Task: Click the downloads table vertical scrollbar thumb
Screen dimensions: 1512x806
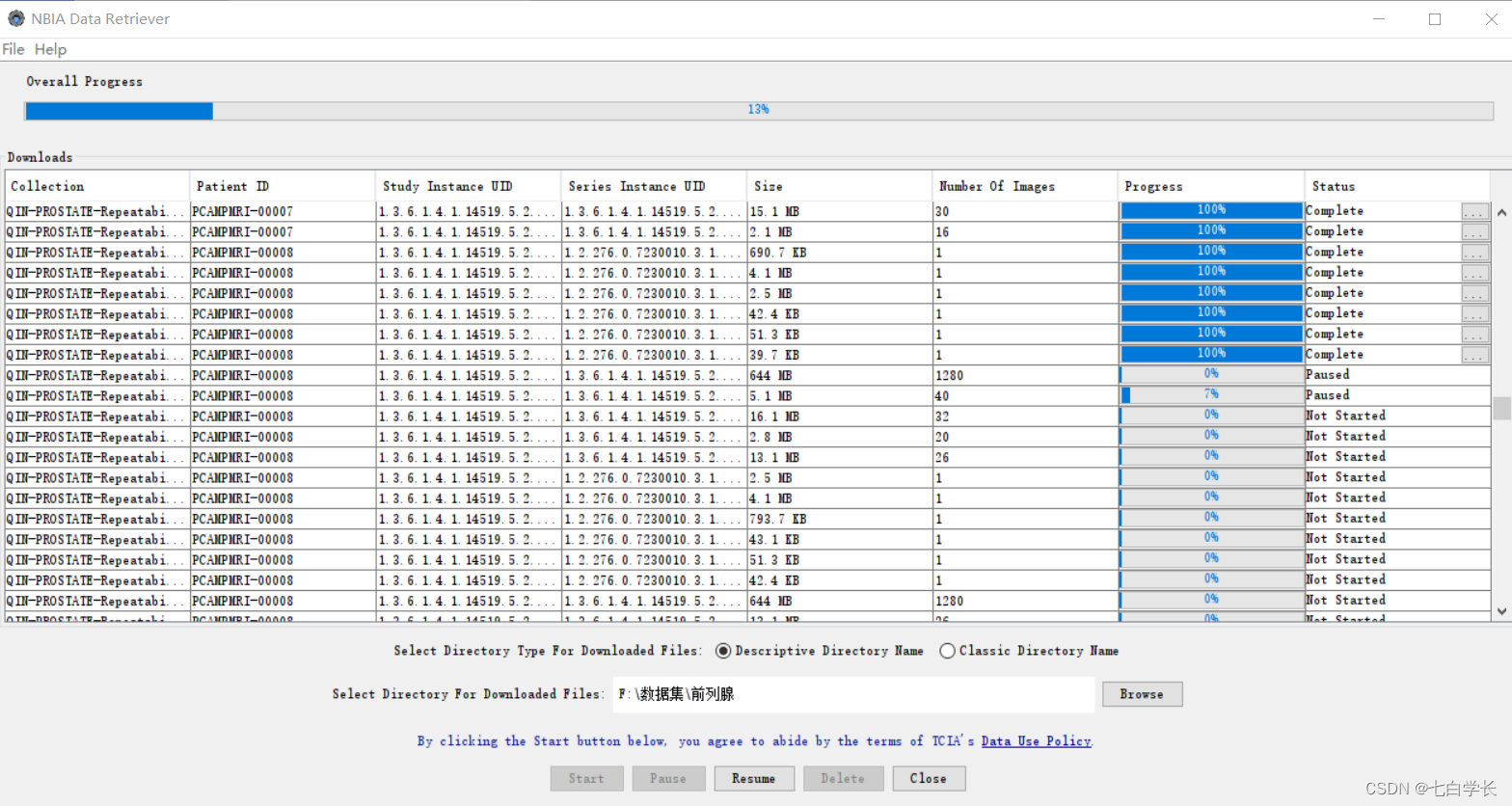Action: tap(1501, 408)
